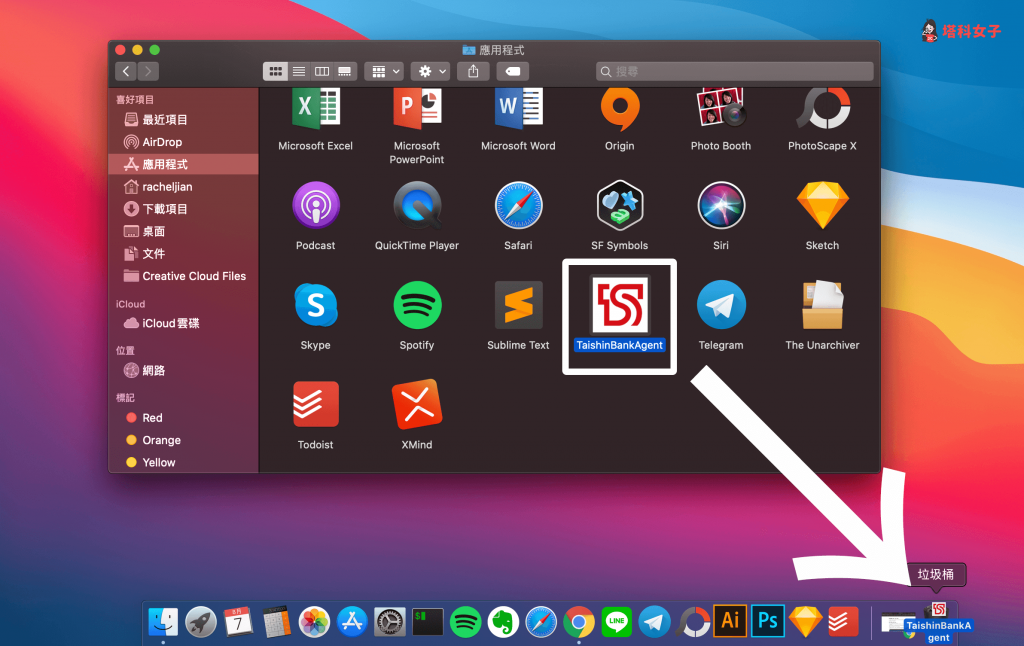
Task: Switch Finder to list view
Action: [x=298, y=71]
